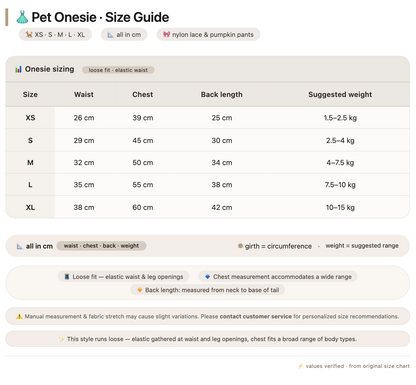Click the green dress icon beside title
Viewport: 416px width, 385px height.
click(22, 17)
